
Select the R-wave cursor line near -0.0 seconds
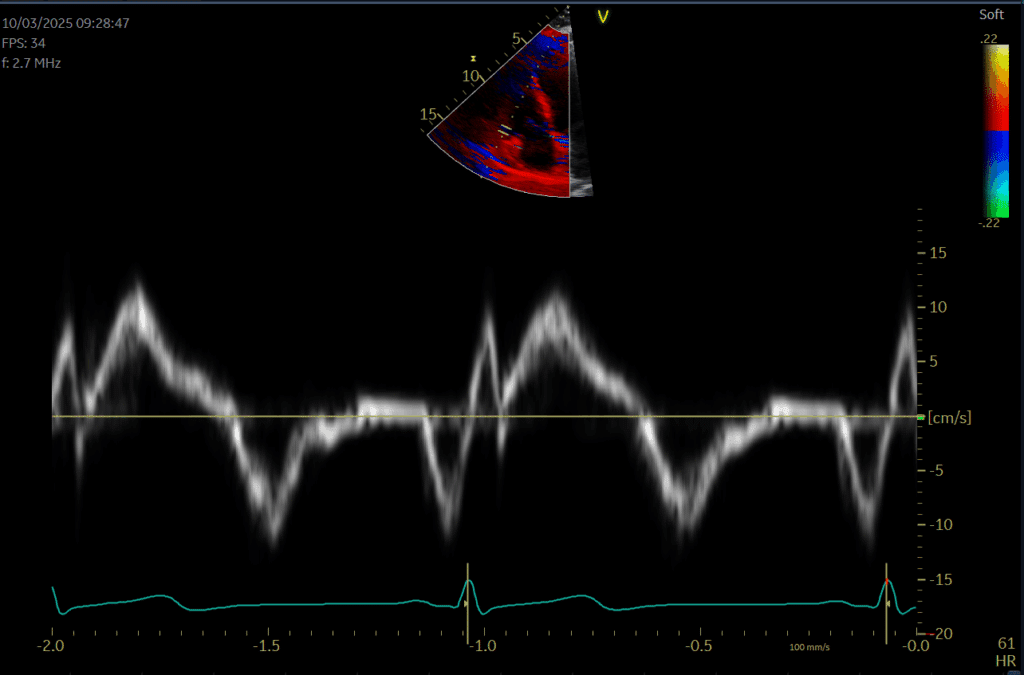(x=886, y=601)
